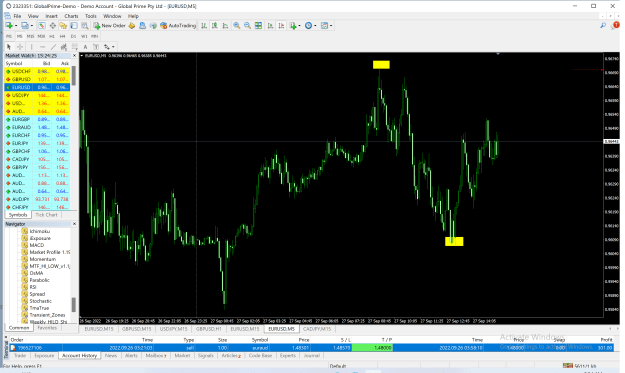
Task: Switch timeframe to M1
Action: click(9, 36)
